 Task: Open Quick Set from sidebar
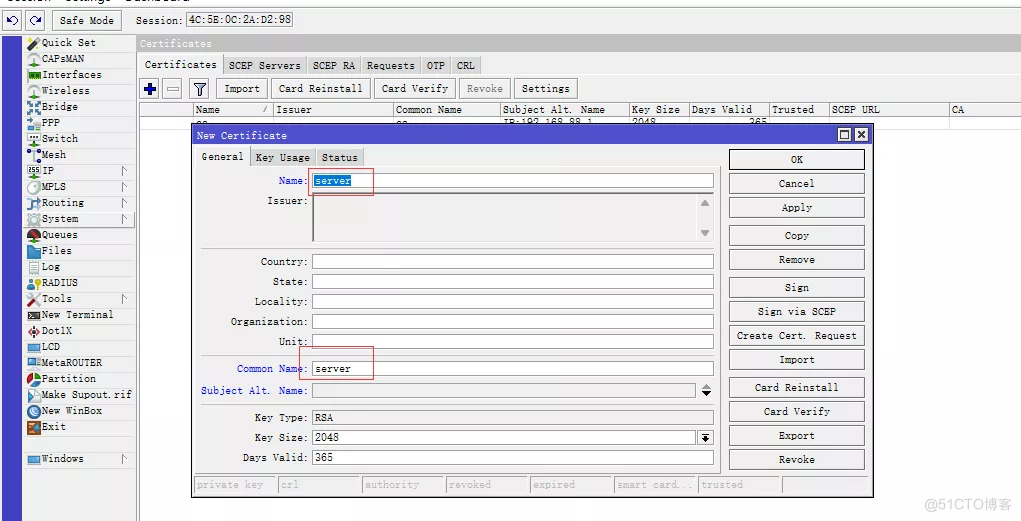[68, 43]
